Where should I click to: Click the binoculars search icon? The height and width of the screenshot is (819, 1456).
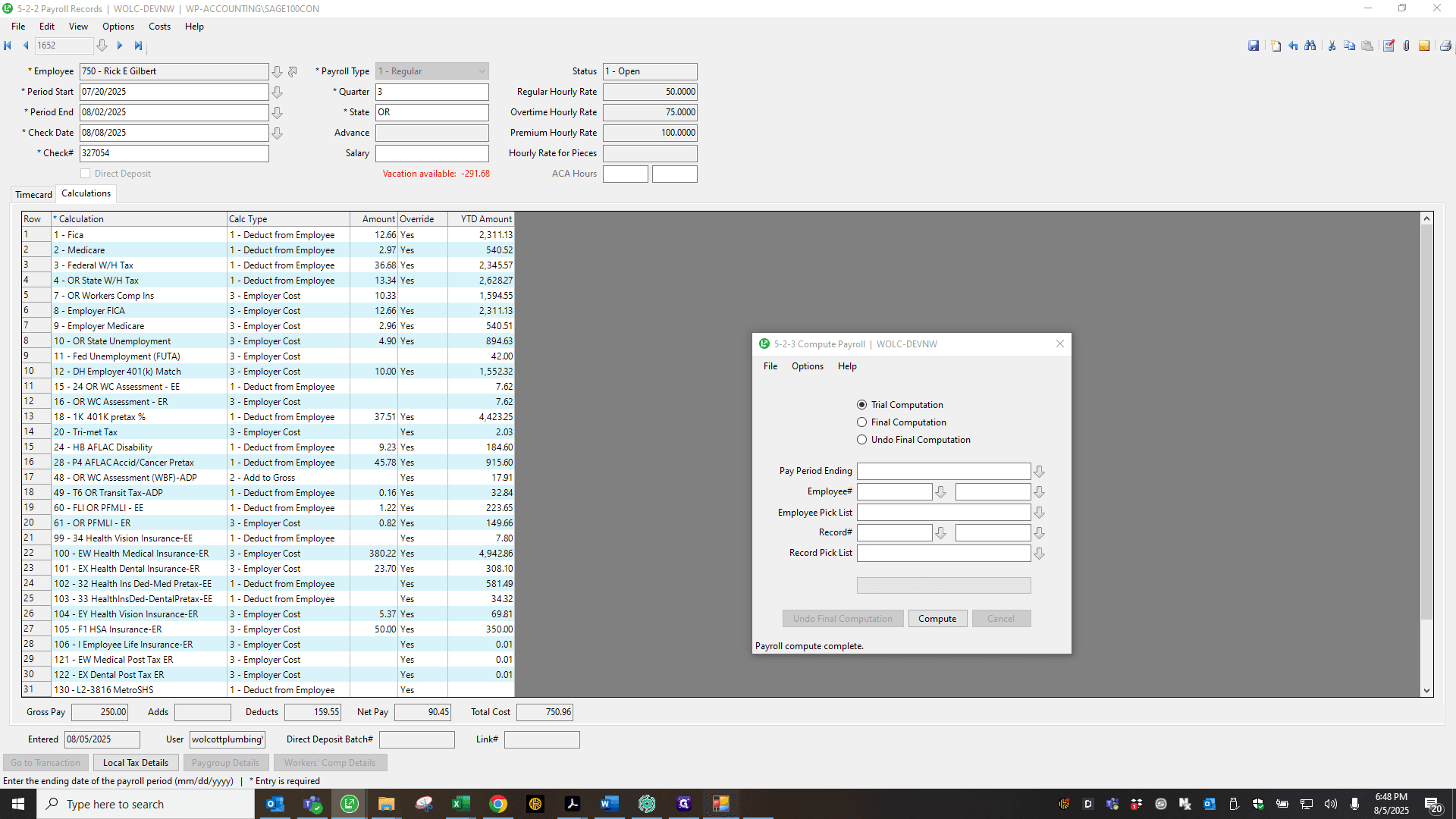(1310, 46)
